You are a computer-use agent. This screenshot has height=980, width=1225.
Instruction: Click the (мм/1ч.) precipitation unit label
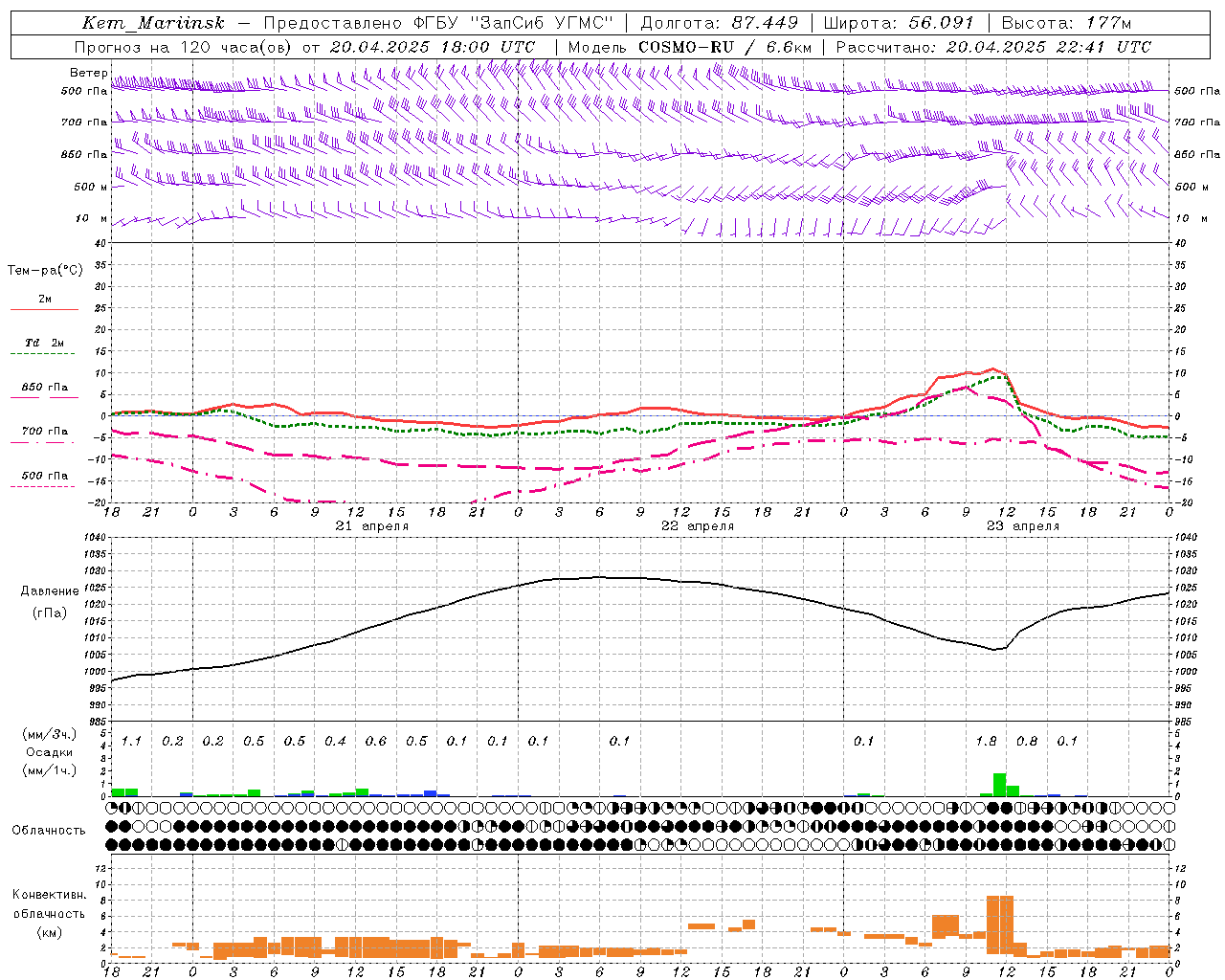coord(49,769)
